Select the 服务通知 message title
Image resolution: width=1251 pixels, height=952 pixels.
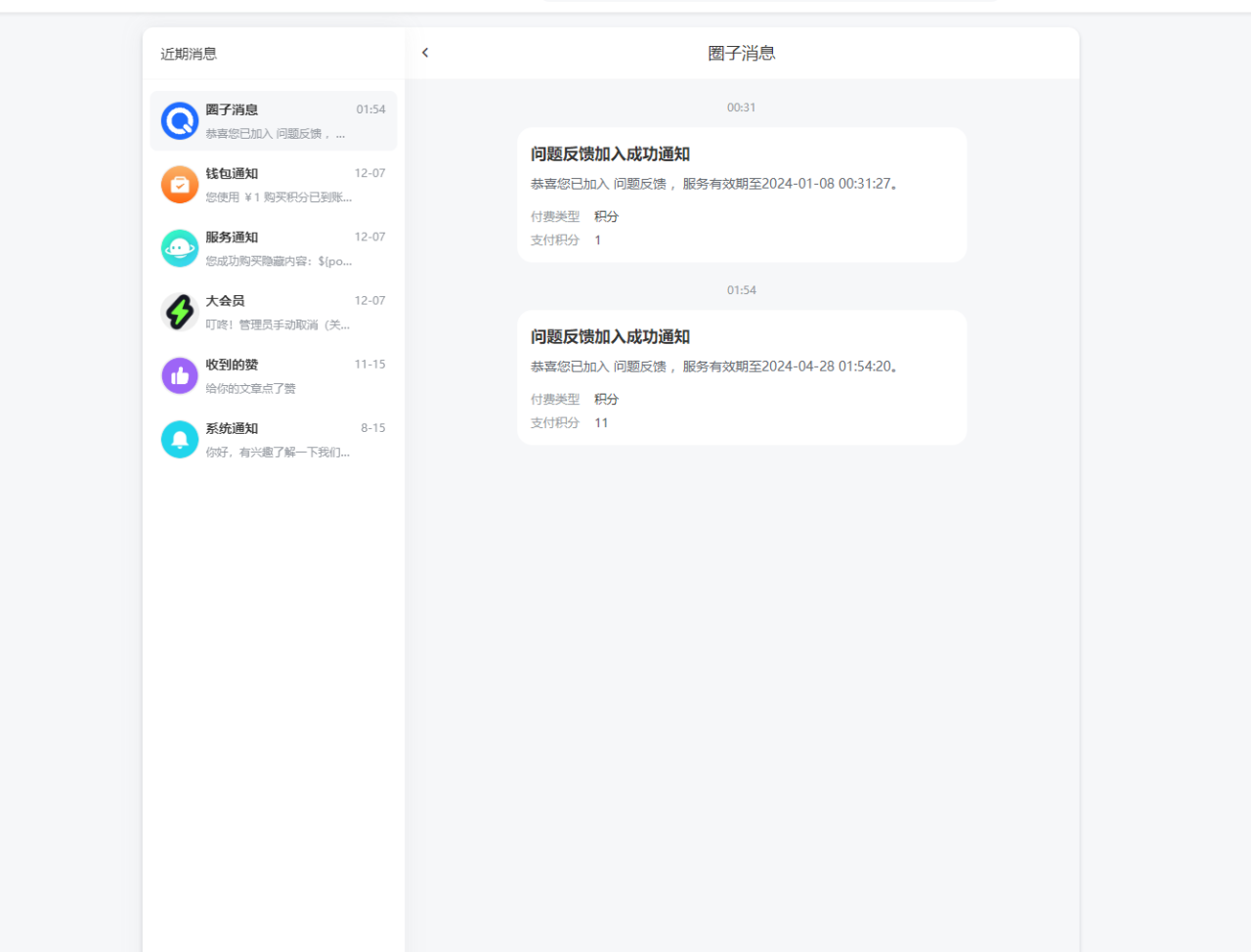pos(232,237)
